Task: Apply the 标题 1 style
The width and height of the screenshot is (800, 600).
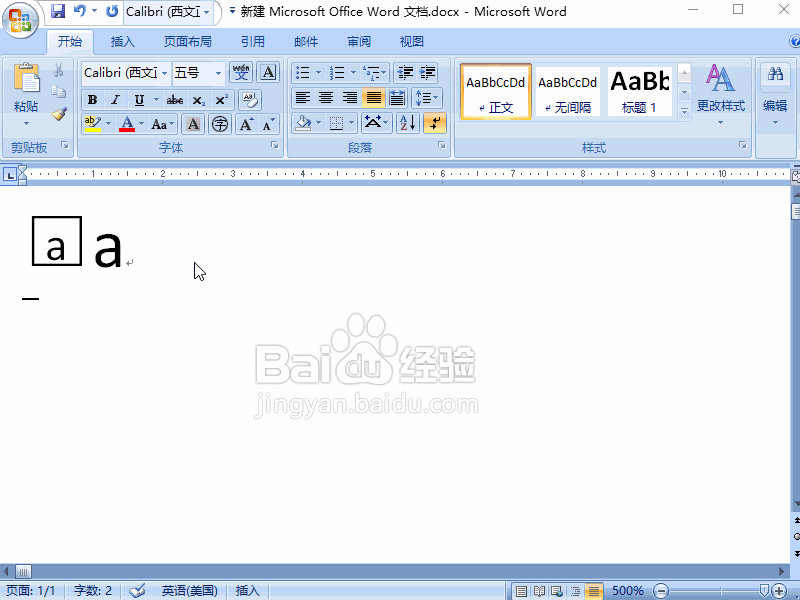Action: pyautogui.click(x=639, y=90)
